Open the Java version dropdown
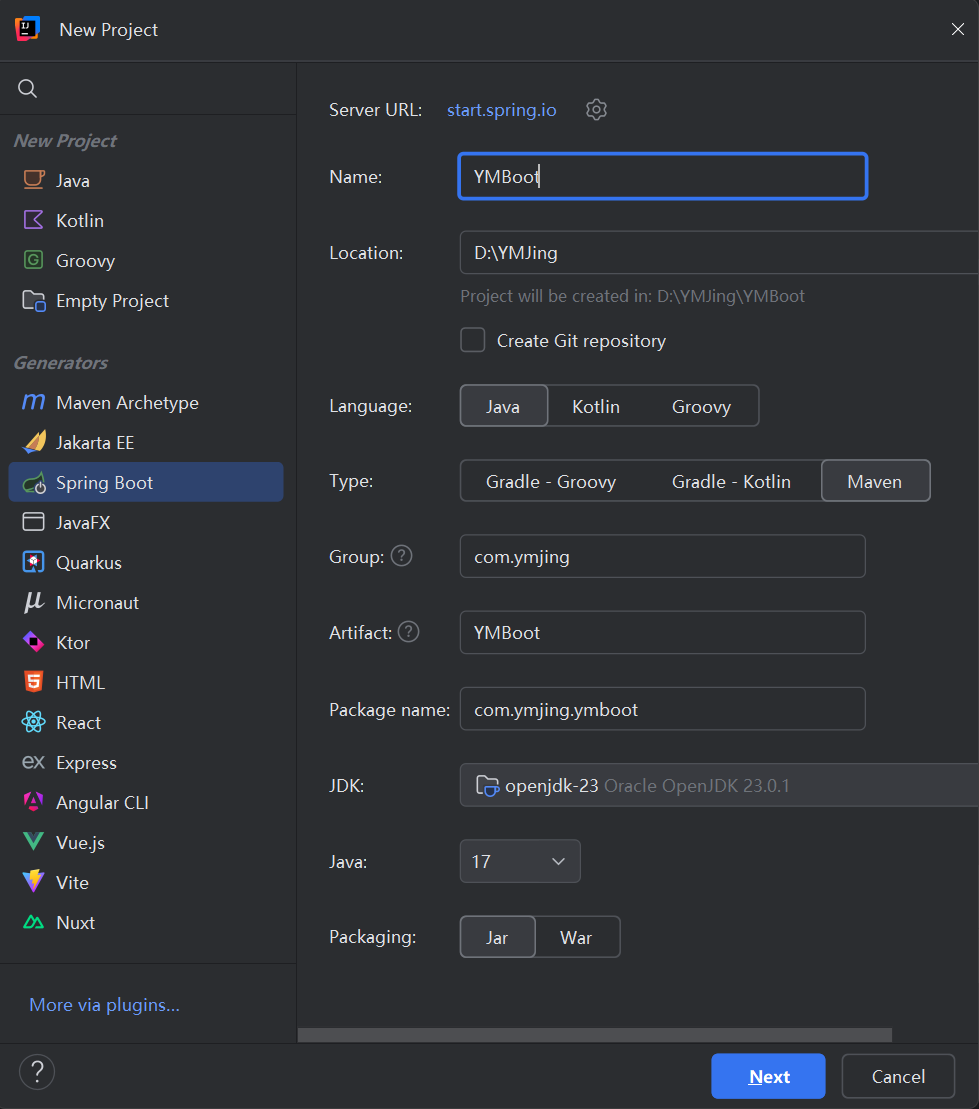979x1109 pixels. pyautogui.click(x=520, y=861)
